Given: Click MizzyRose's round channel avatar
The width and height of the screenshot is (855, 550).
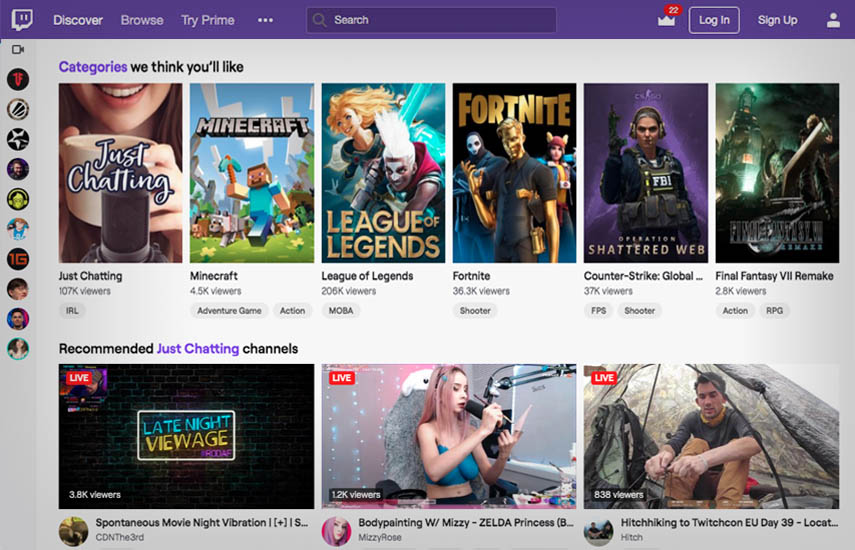Looking at the screenshot, I should pyautogui.click(x=336, y=531).
